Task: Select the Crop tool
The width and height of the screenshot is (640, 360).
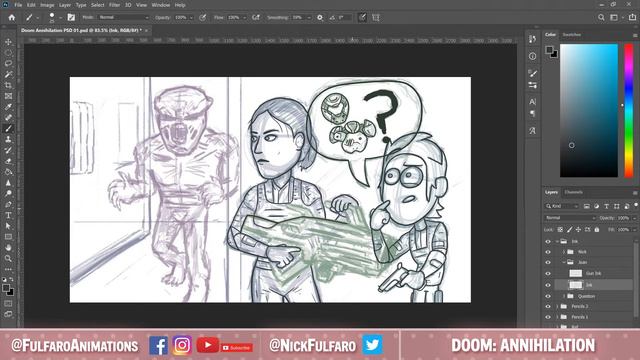Action: [x=8, y=85]
